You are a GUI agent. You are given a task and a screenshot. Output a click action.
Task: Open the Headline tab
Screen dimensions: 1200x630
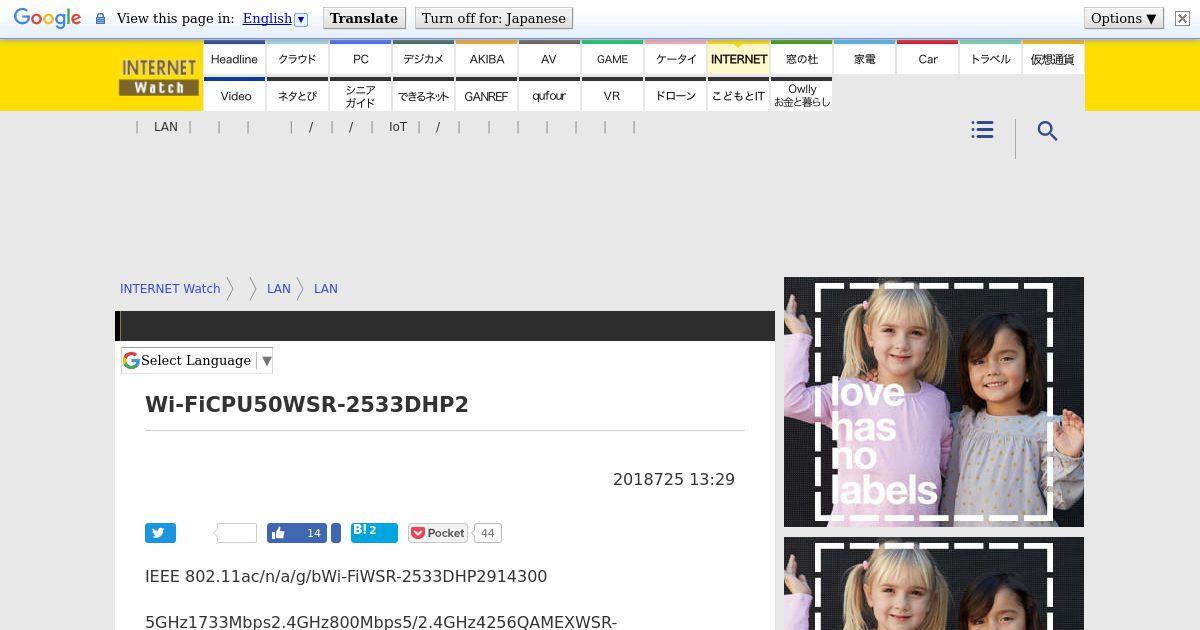point(234,58)
